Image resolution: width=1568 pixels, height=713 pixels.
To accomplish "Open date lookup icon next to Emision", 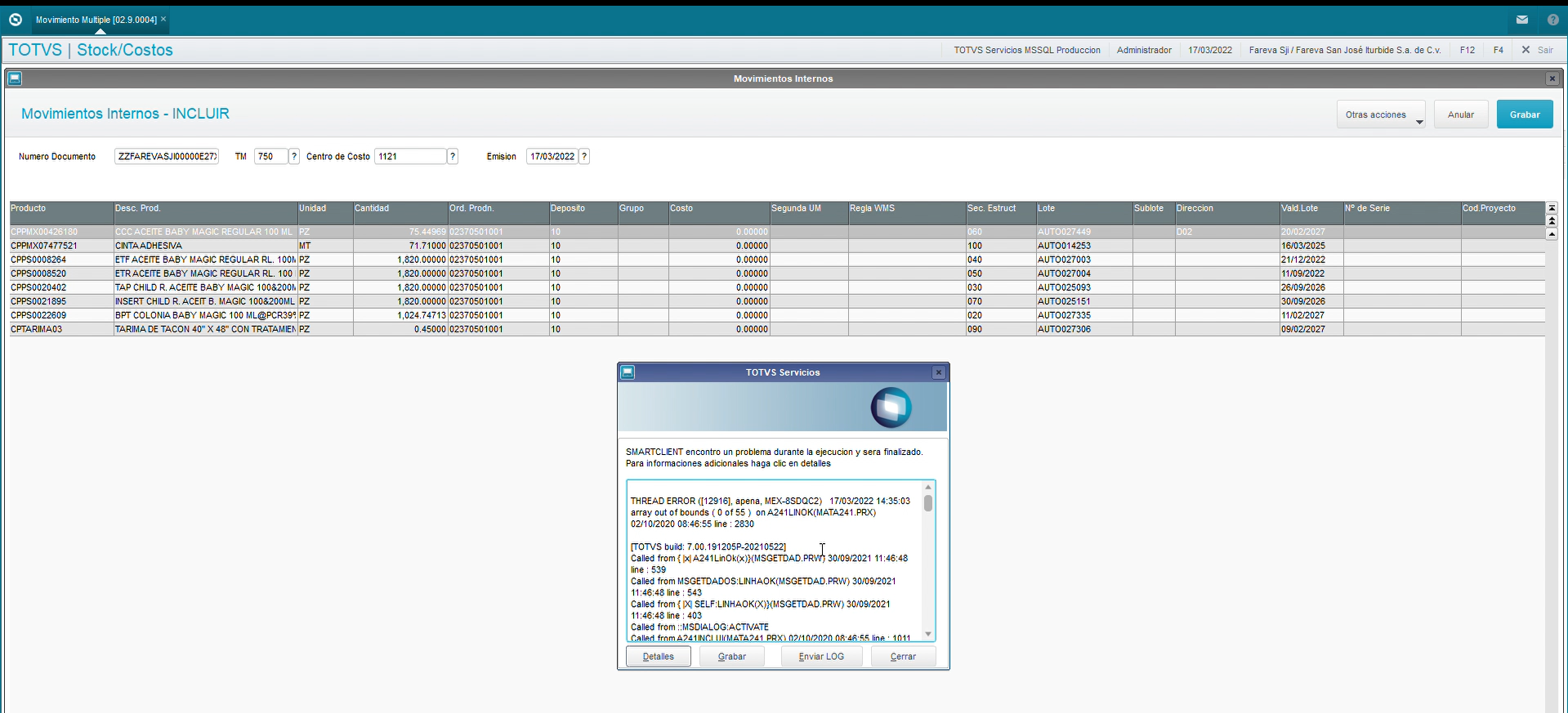I will pyautogui.click(x=584, y=157).
